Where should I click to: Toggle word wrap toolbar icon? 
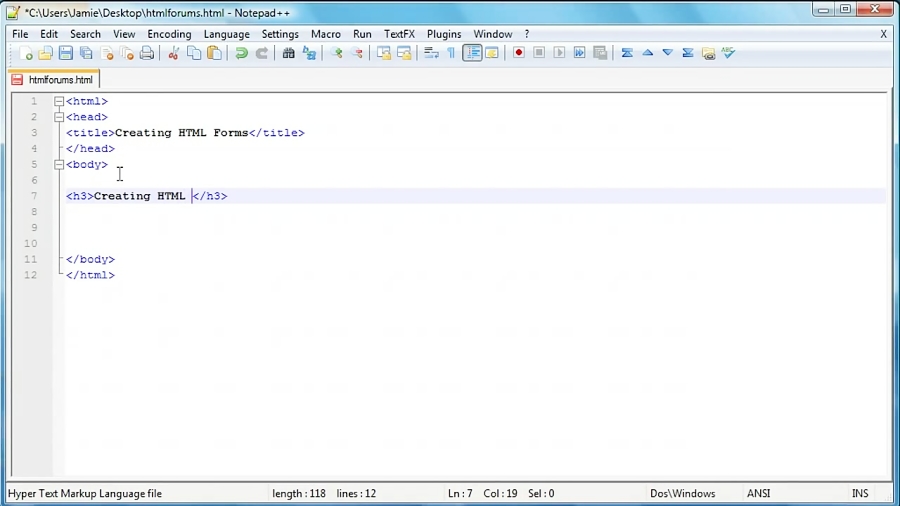[x=431, y=53]
